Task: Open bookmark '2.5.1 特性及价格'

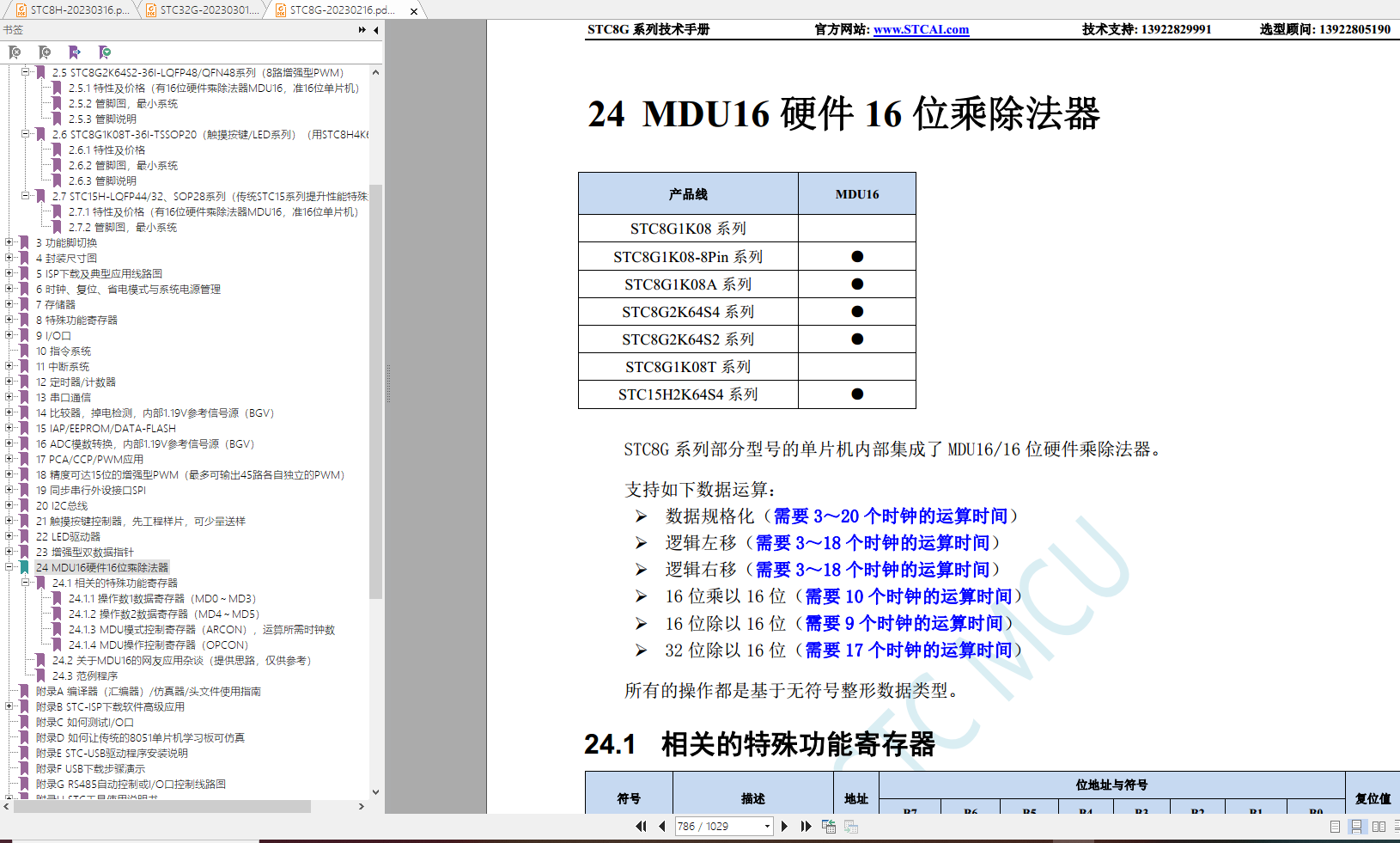Action: pos(213,88)
